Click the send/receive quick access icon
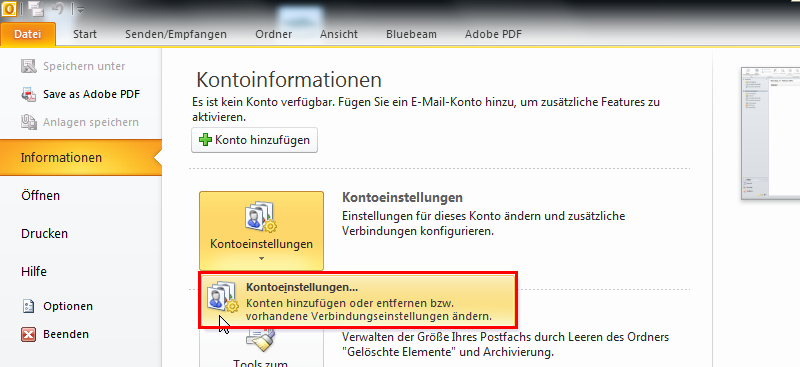 click(36, 9)
